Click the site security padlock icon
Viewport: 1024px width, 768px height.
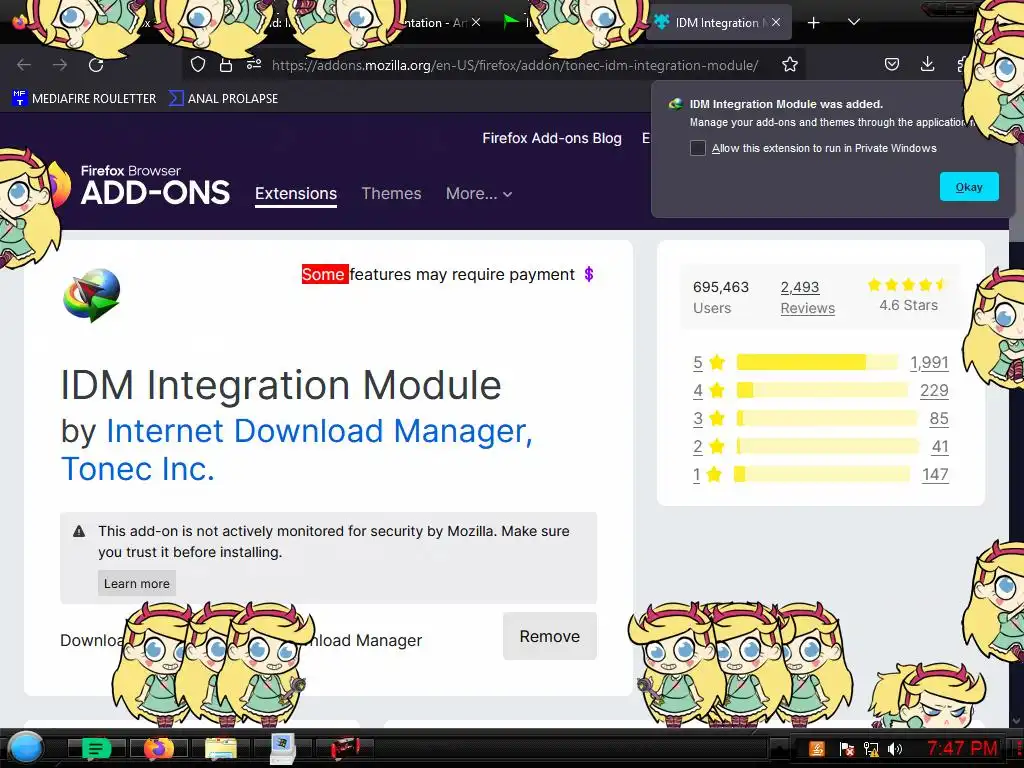pos(226,65)
